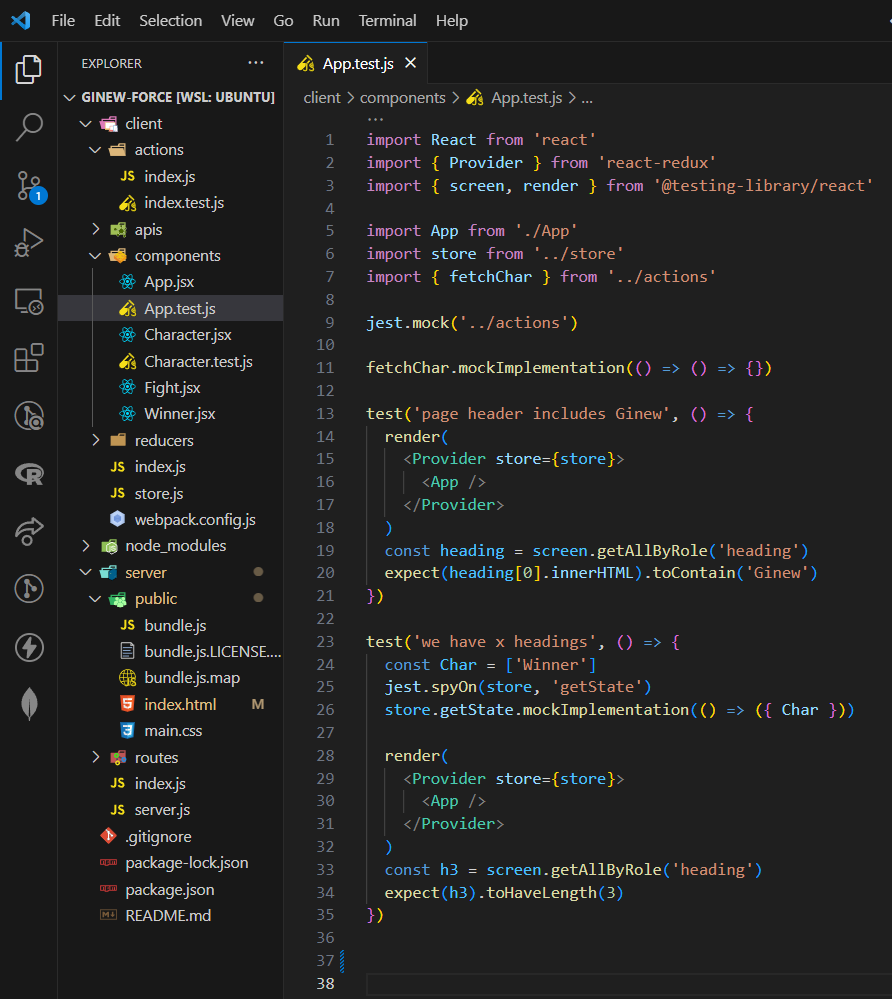Open the Selection menu
This screenshot has width=892, height=999.
click(171, 20)
